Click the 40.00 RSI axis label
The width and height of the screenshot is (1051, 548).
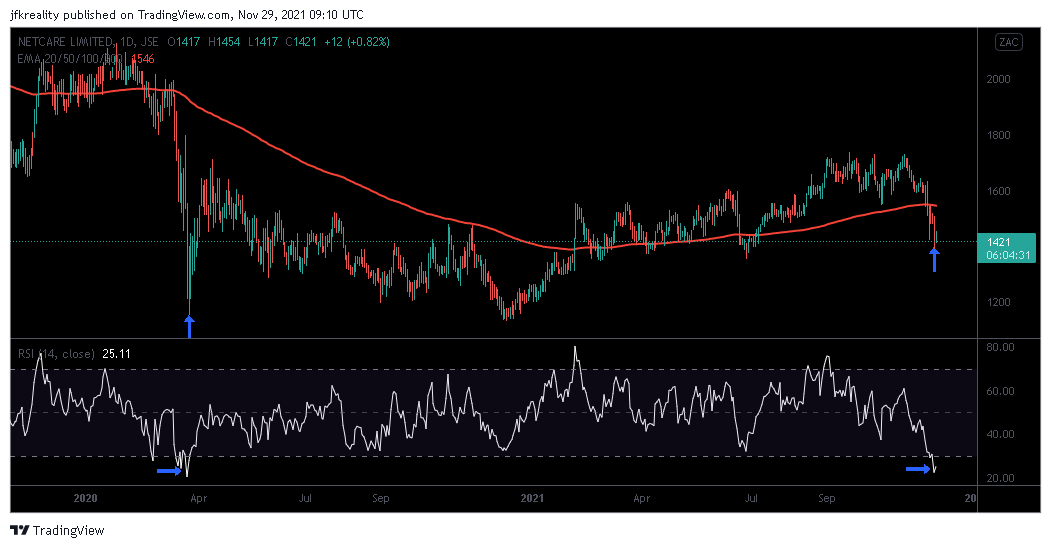[x=1000, y=434]
